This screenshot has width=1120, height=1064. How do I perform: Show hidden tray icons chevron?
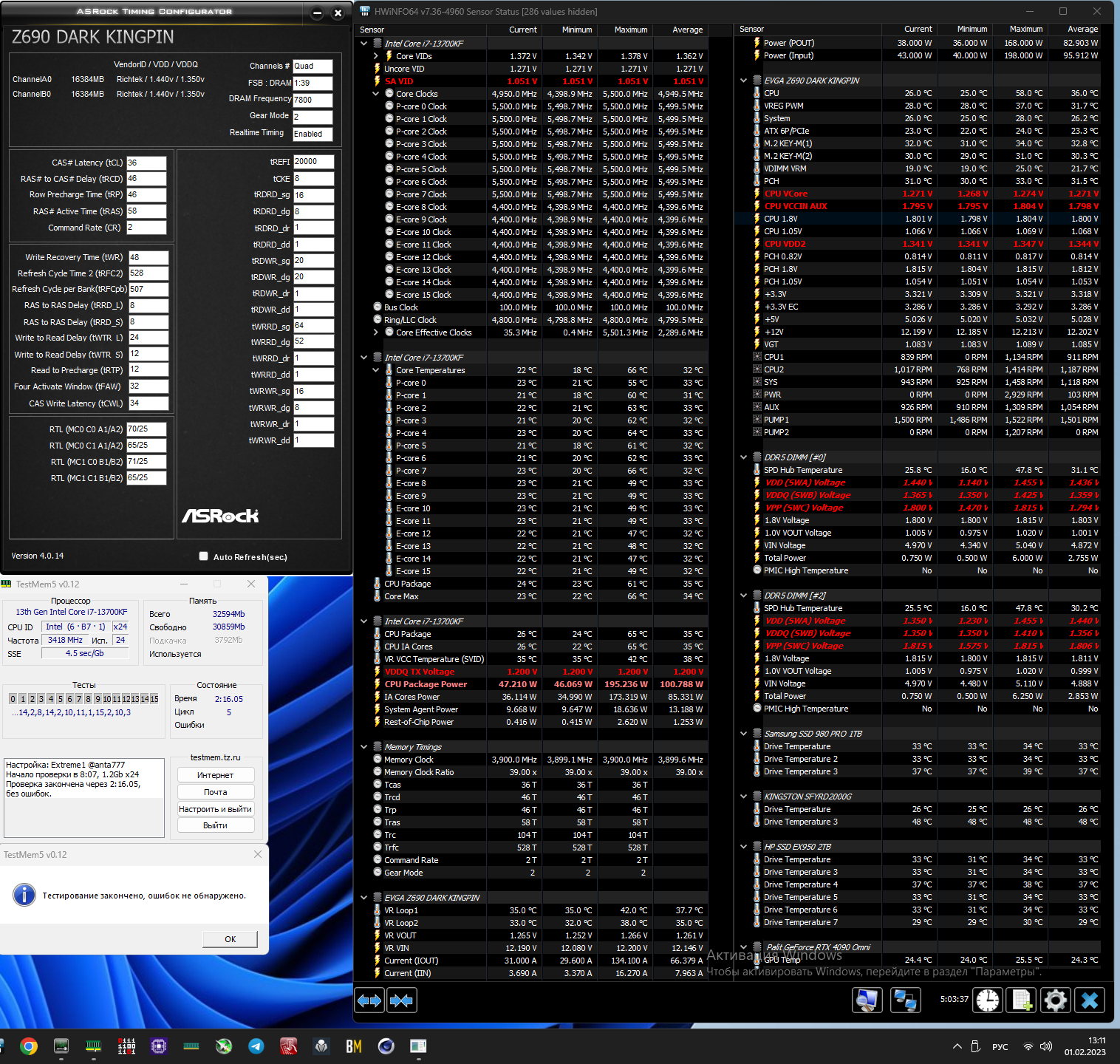pyautogui.click(x=957, y=1046)
